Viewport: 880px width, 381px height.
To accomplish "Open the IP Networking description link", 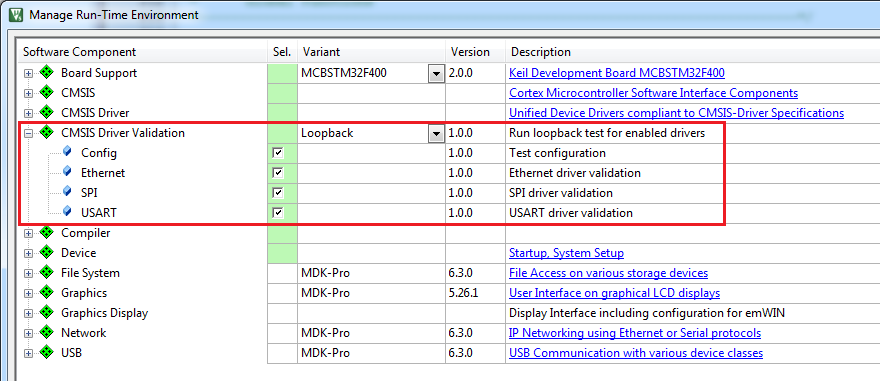I will (x=635, y=333).
